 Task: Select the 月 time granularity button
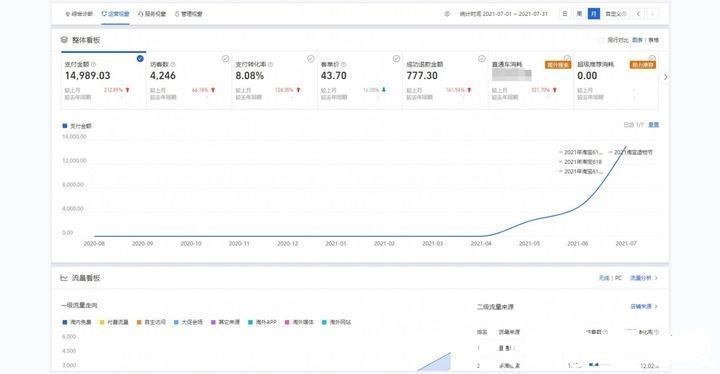pos(594,14)
